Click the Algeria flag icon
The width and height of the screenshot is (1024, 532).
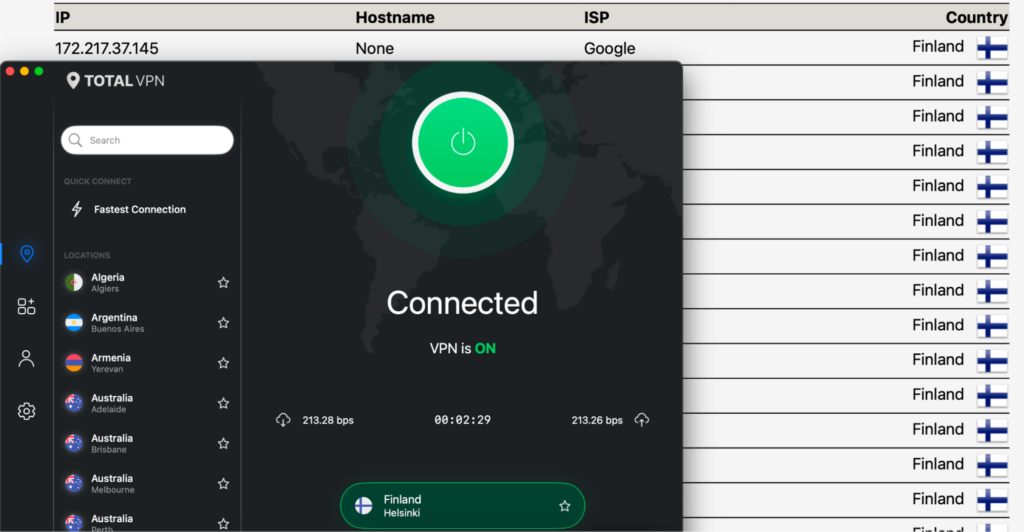click(74, 283)
